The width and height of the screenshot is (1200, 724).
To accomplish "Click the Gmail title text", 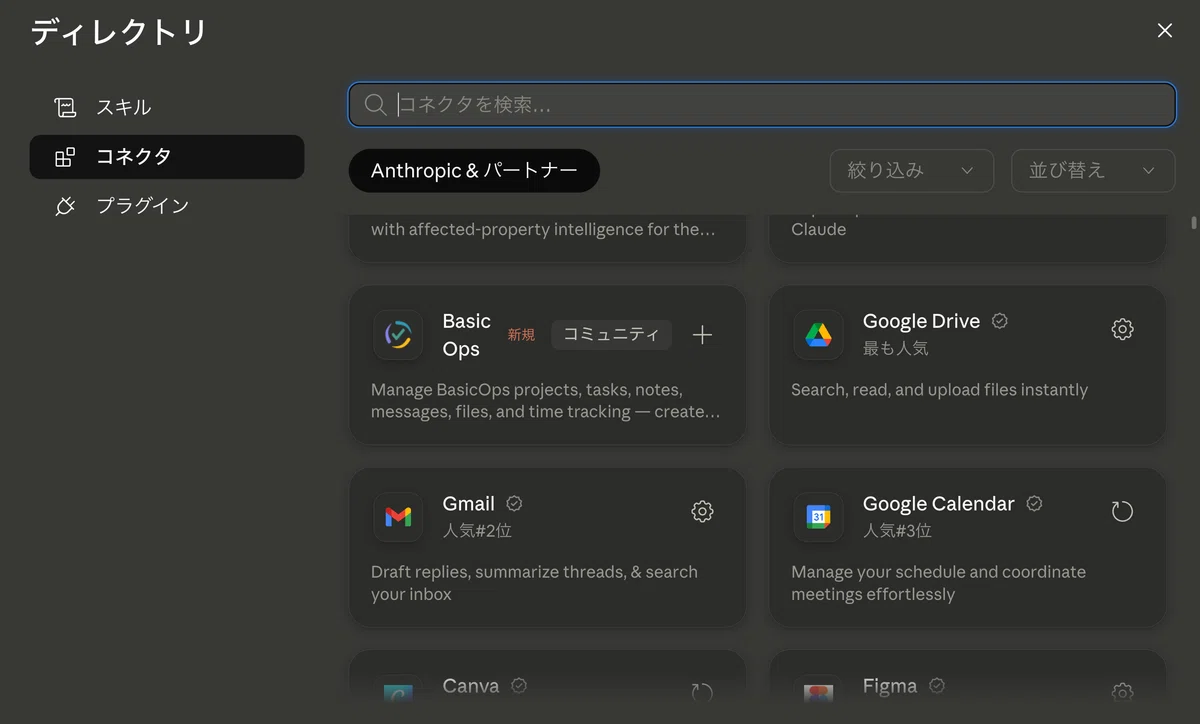I will tap(469, 503).
